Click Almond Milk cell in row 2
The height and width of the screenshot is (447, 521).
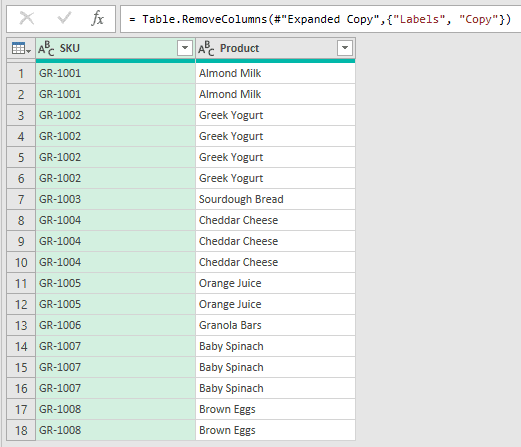(275, 94)
